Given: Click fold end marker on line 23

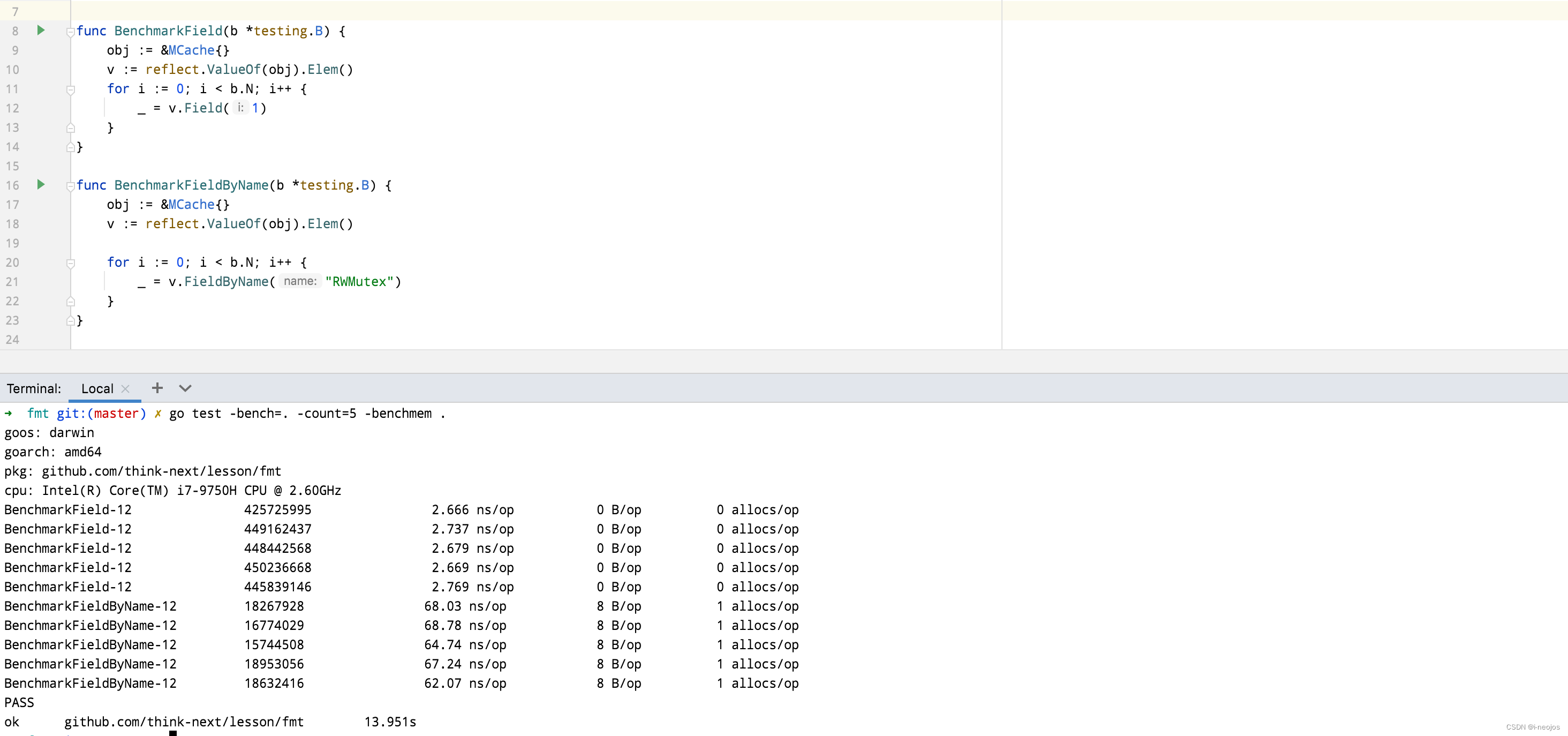Looking at the screenshot, I should click(71, 321).
